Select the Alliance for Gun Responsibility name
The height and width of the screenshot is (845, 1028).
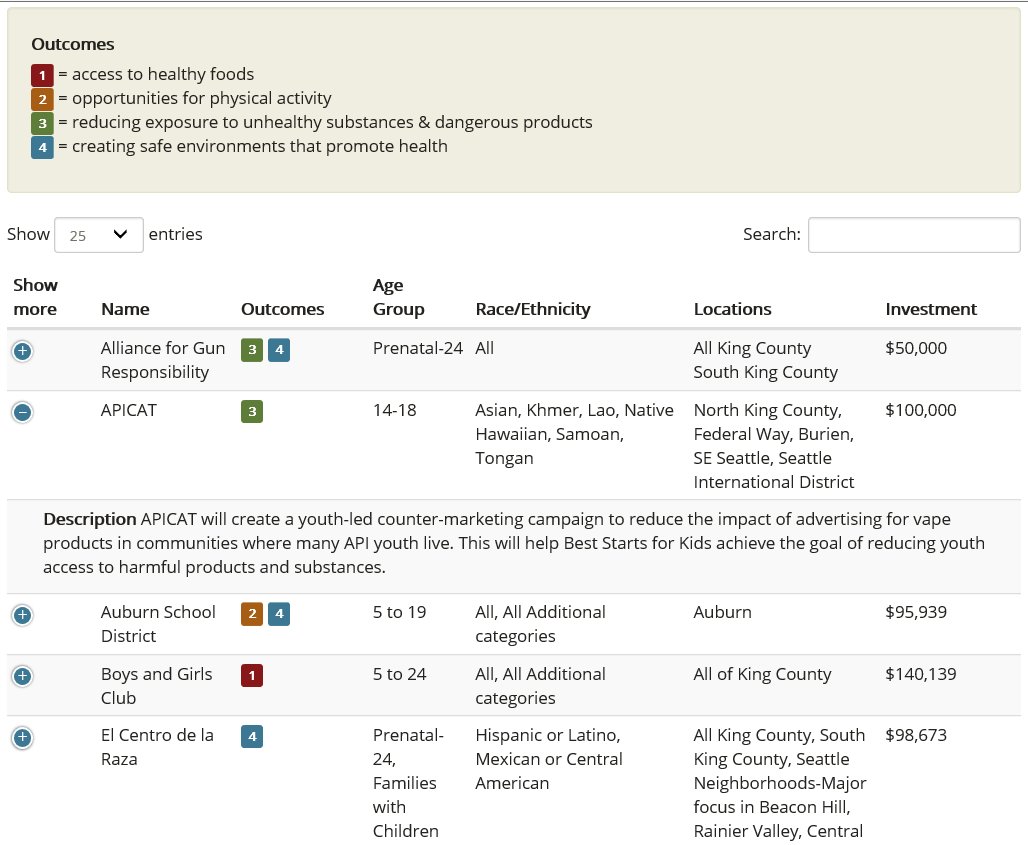(x=163, y=360)
